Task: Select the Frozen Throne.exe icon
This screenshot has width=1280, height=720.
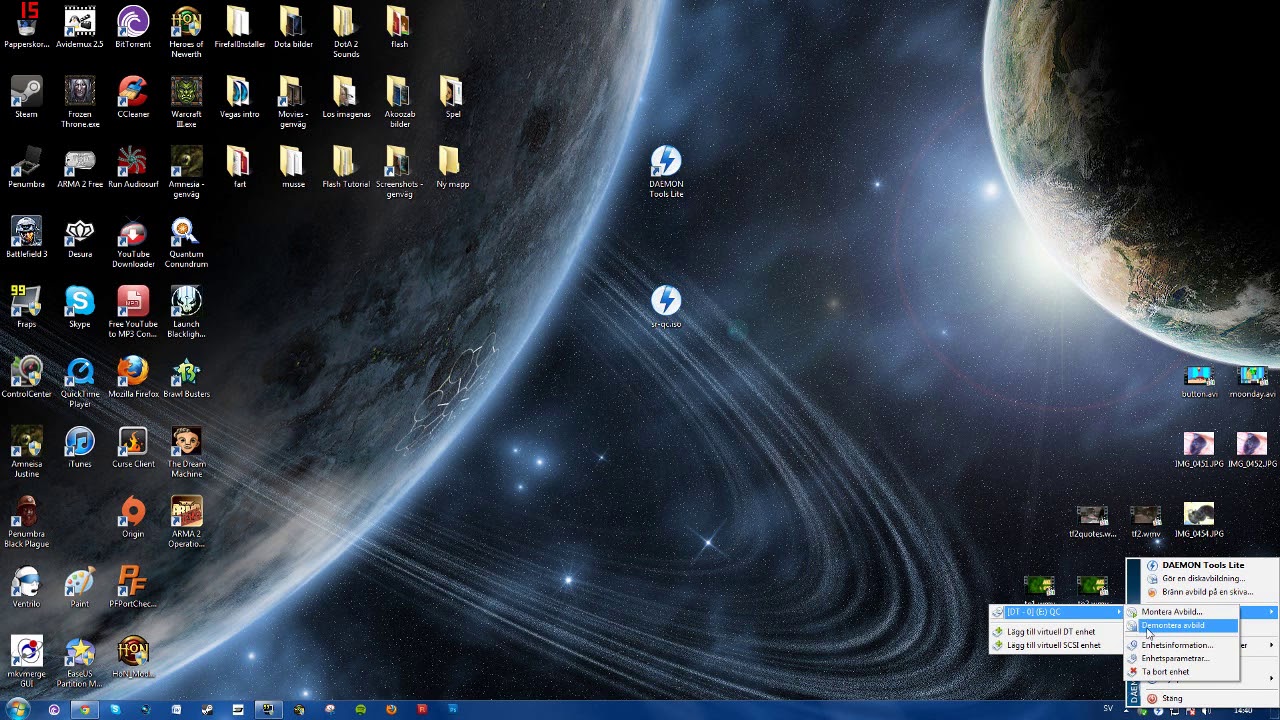Action: pos(79,102)
